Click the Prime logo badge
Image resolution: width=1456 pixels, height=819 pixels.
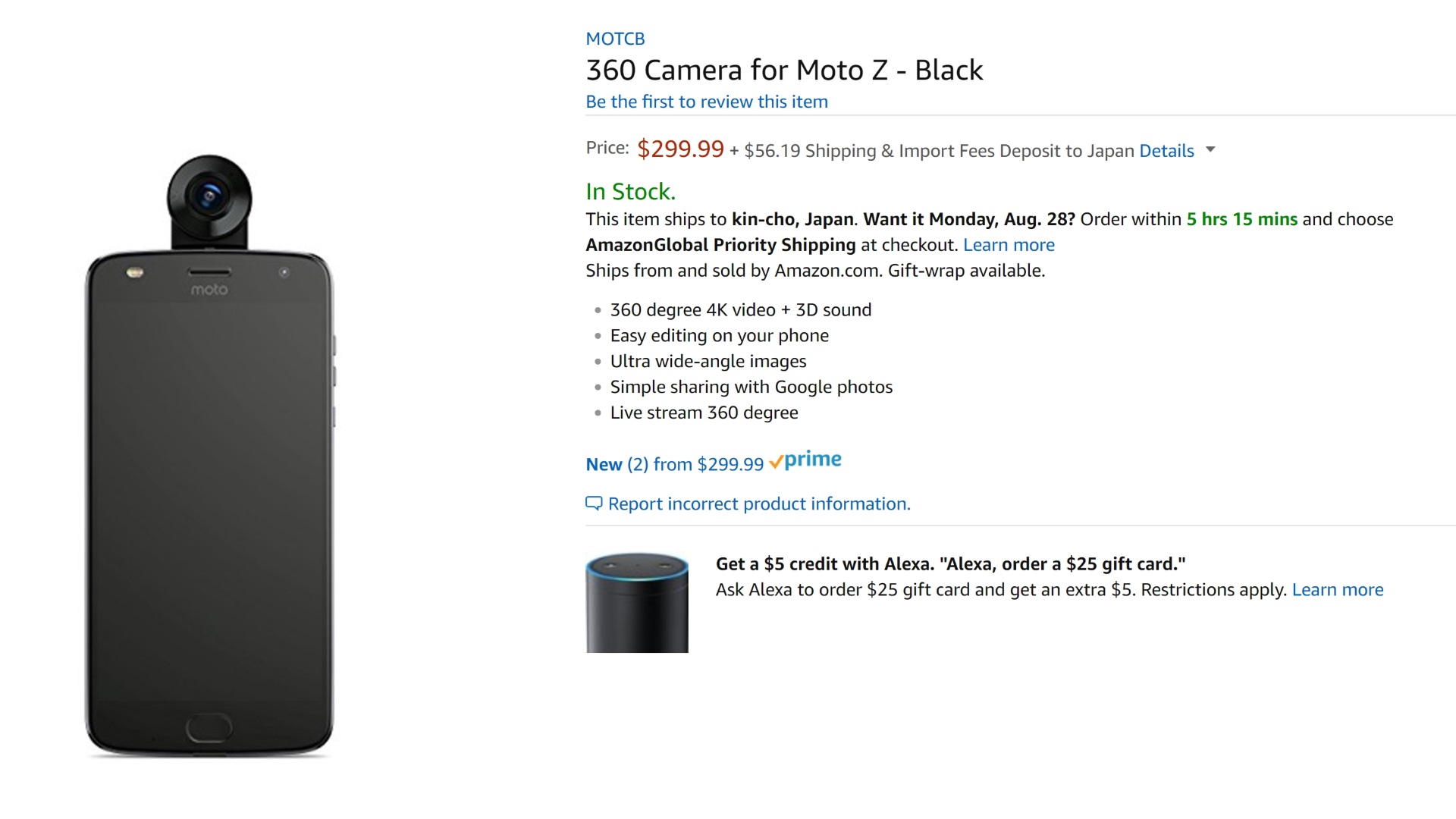coord(805,460)
